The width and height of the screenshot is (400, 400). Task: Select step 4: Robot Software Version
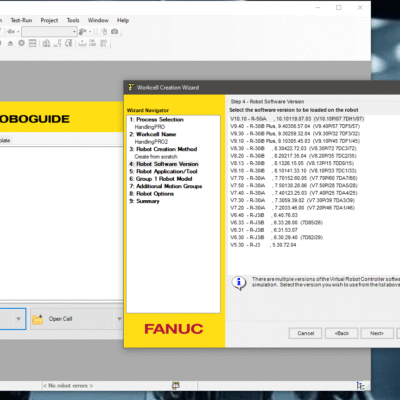[164, 164]
